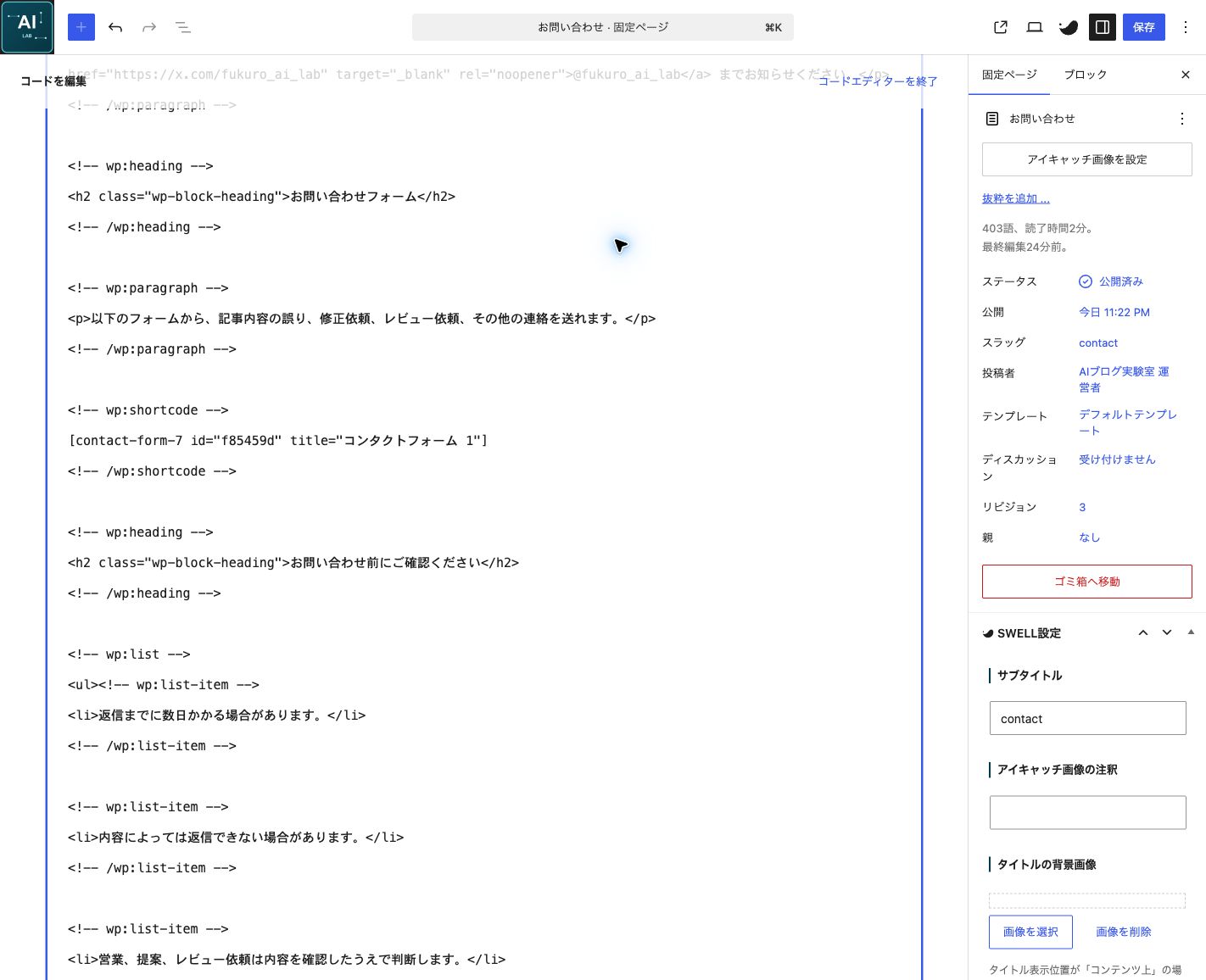Redo the change

(x=149, y=27)
